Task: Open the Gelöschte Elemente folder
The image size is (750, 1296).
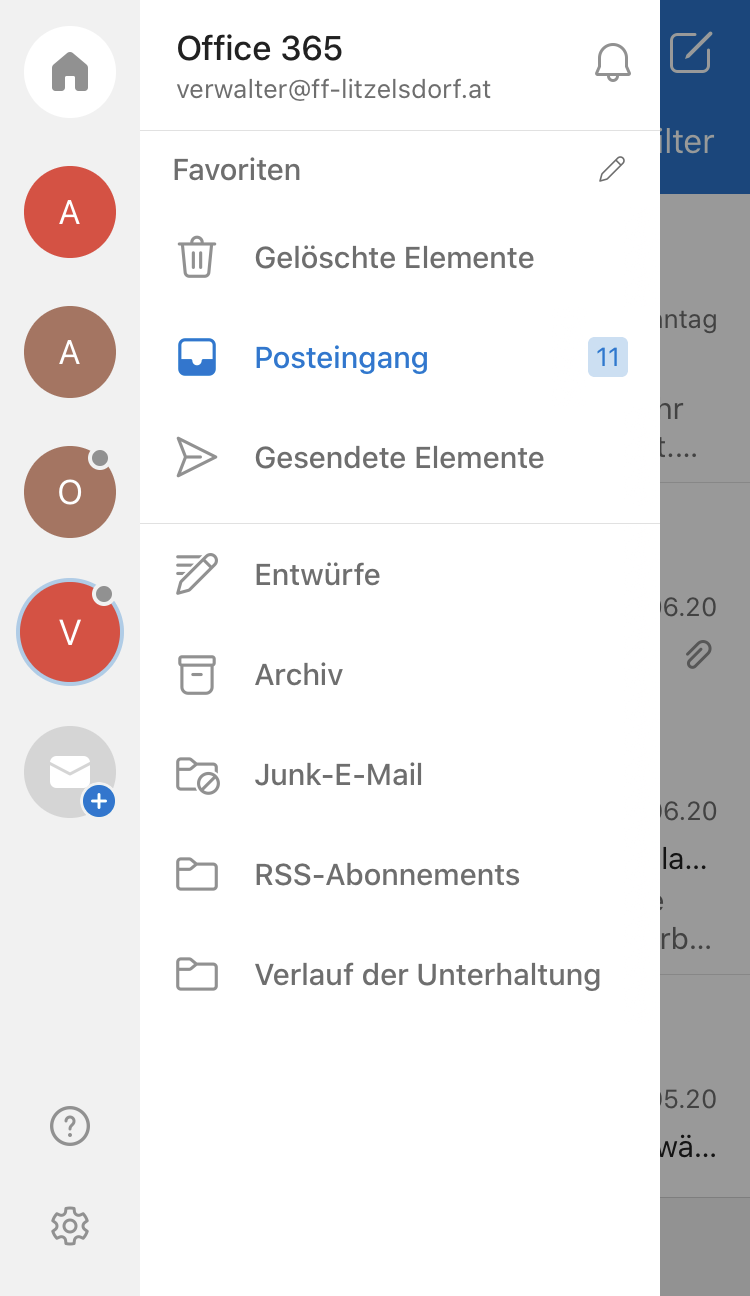Action: tap(400, 257)
